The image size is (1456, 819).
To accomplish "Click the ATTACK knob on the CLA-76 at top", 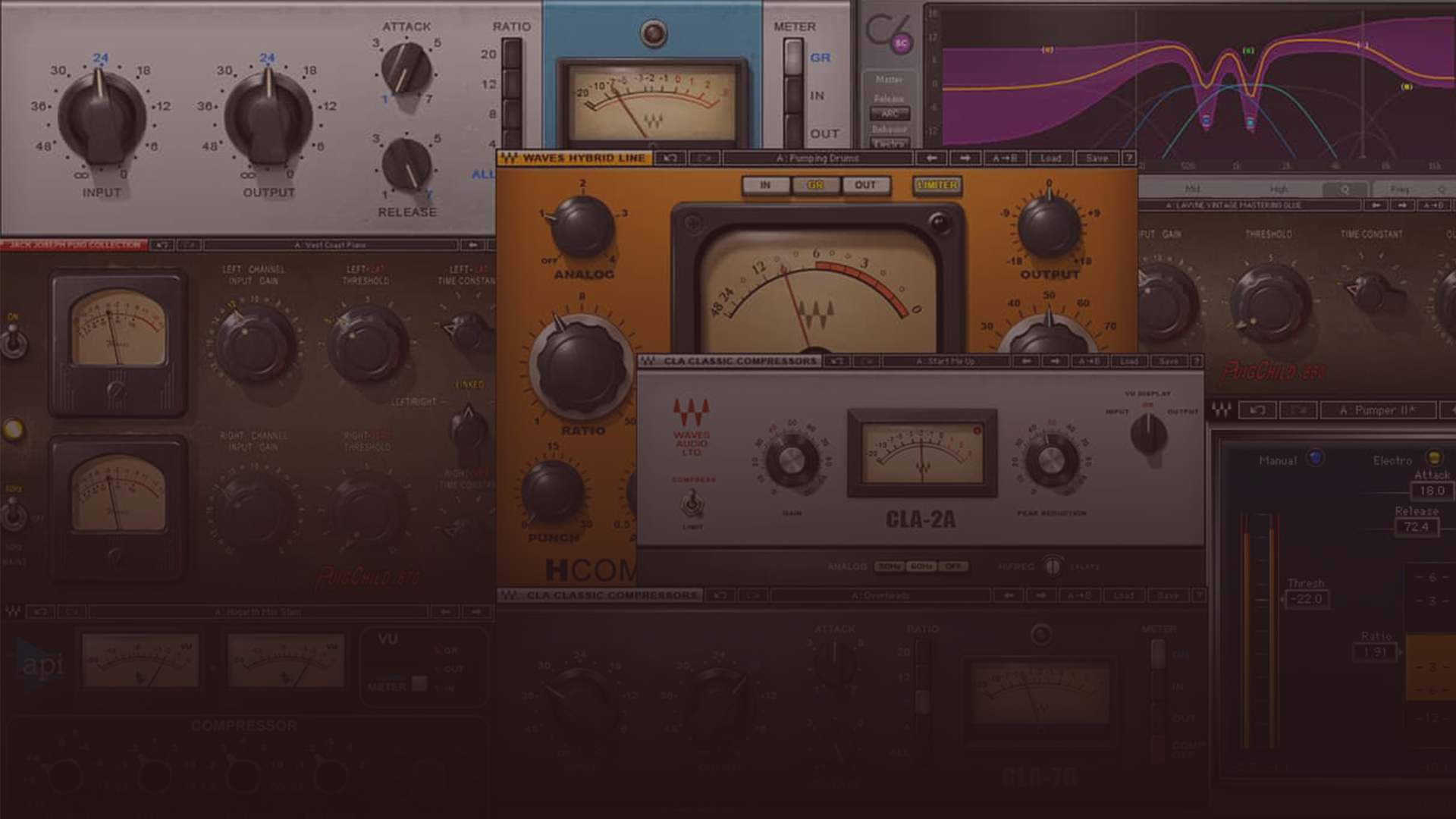I will (x=406, y=68).
